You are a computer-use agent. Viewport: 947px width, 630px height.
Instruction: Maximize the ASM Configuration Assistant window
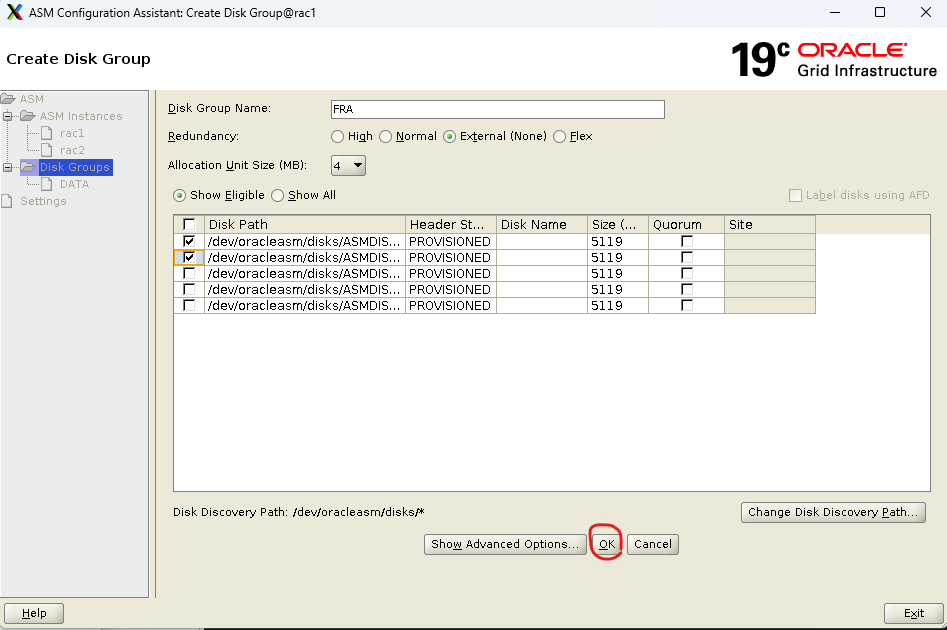(x=880, y=12)
